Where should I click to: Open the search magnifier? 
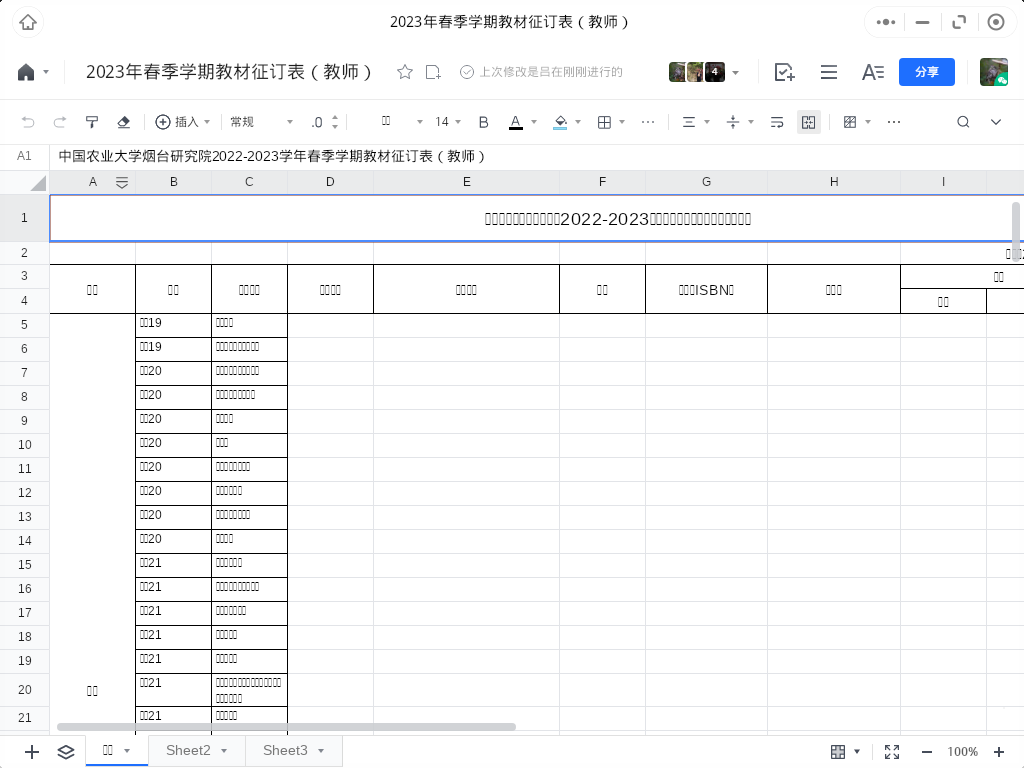coord(963,122)
